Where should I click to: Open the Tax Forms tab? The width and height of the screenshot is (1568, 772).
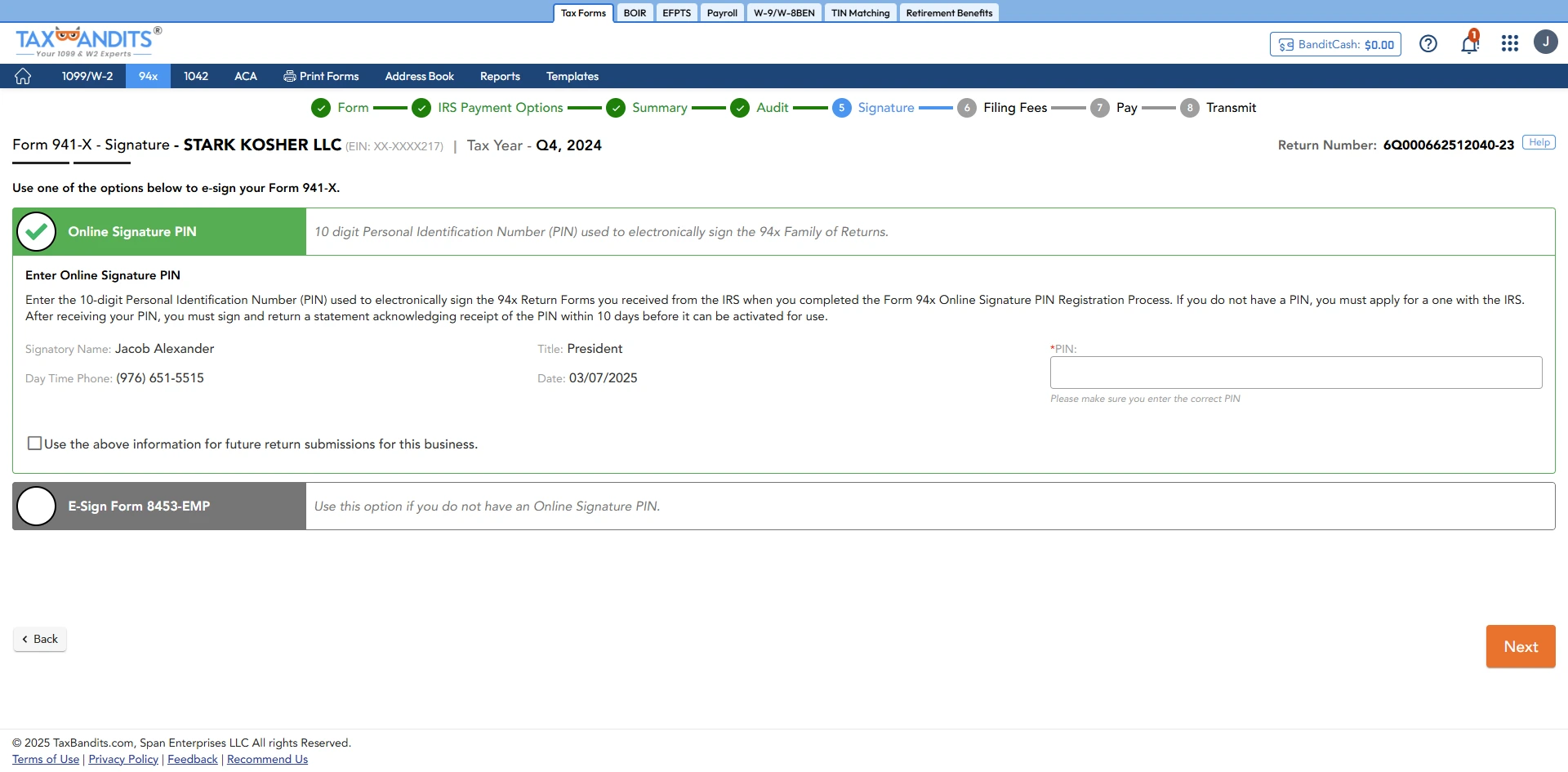[583, 13]
